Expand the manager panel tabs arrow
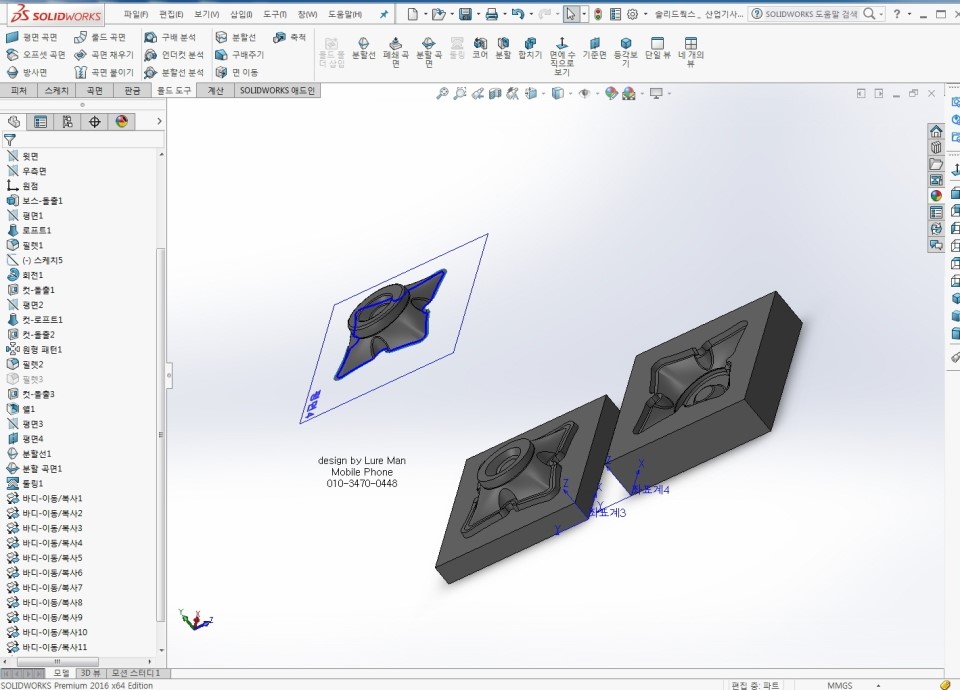 159,121
